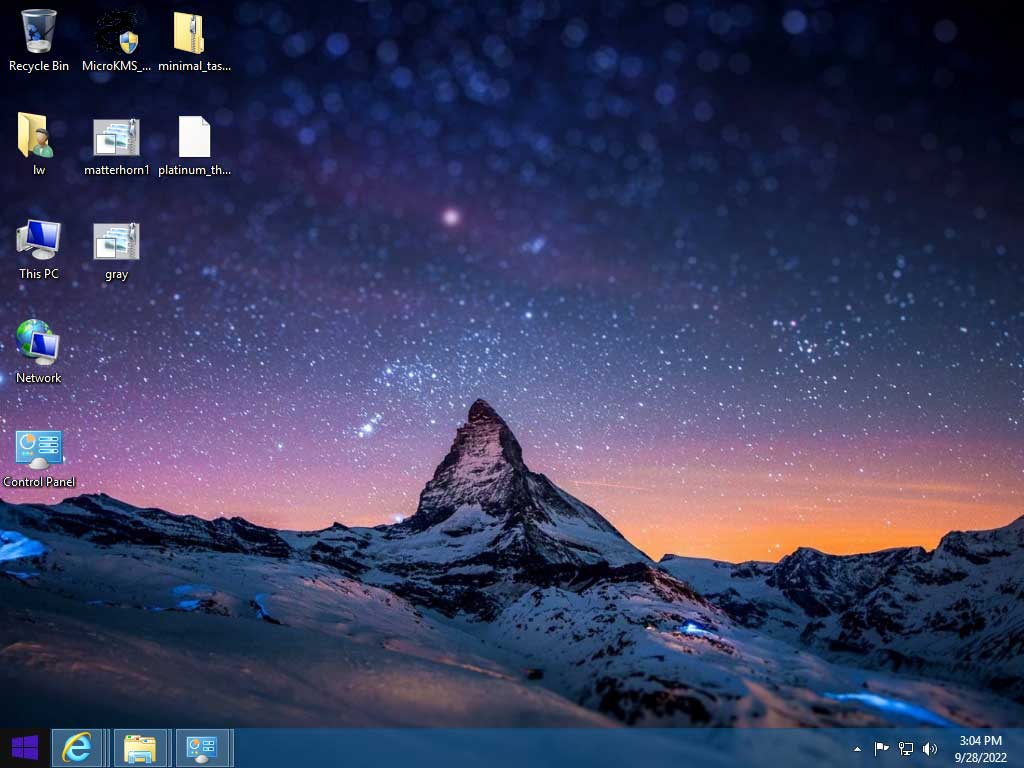Open network settings from the system tray
This screenshot has height=768, width=1024.
(905, 748)
